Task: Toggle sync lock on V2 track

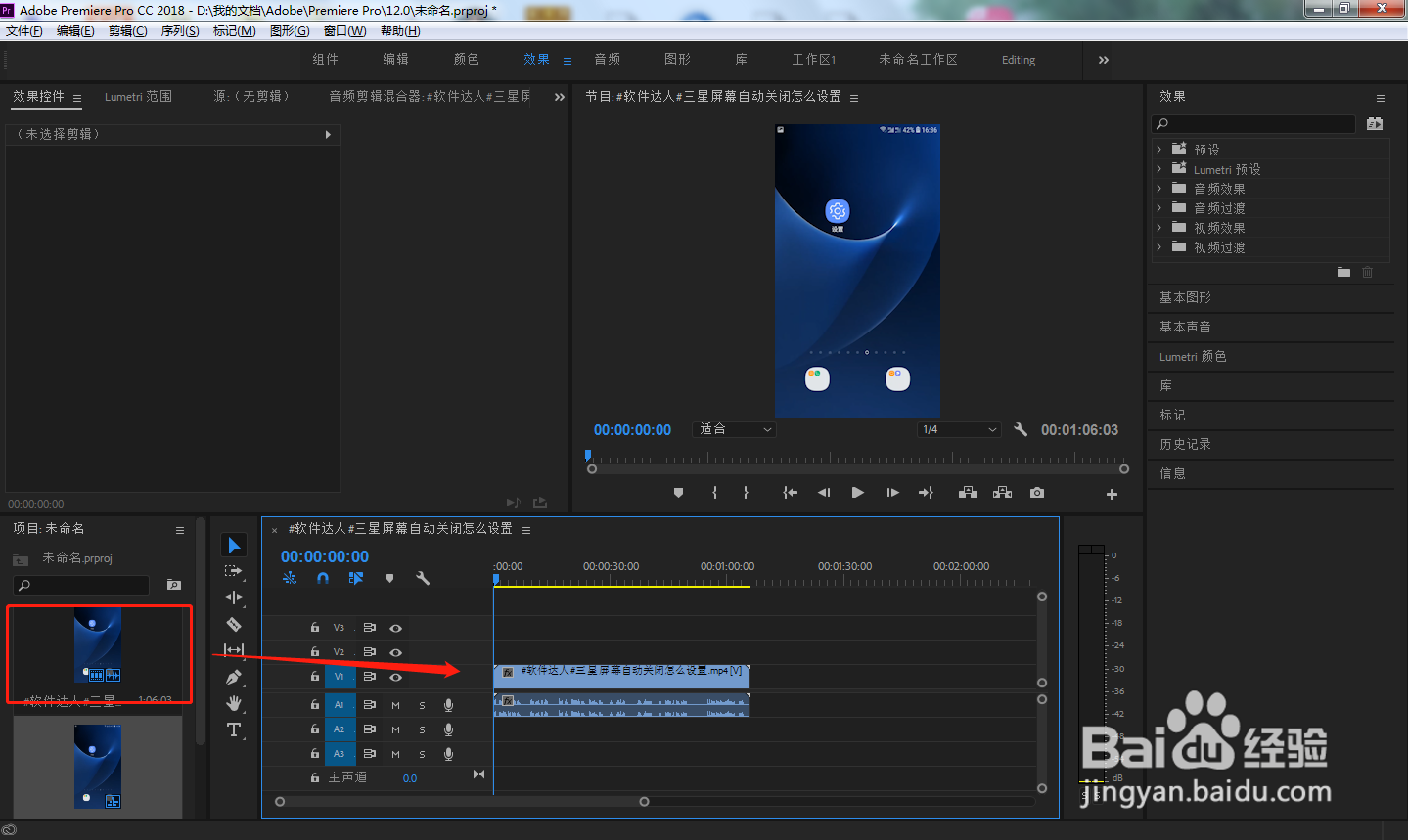Action: [370, 652]
